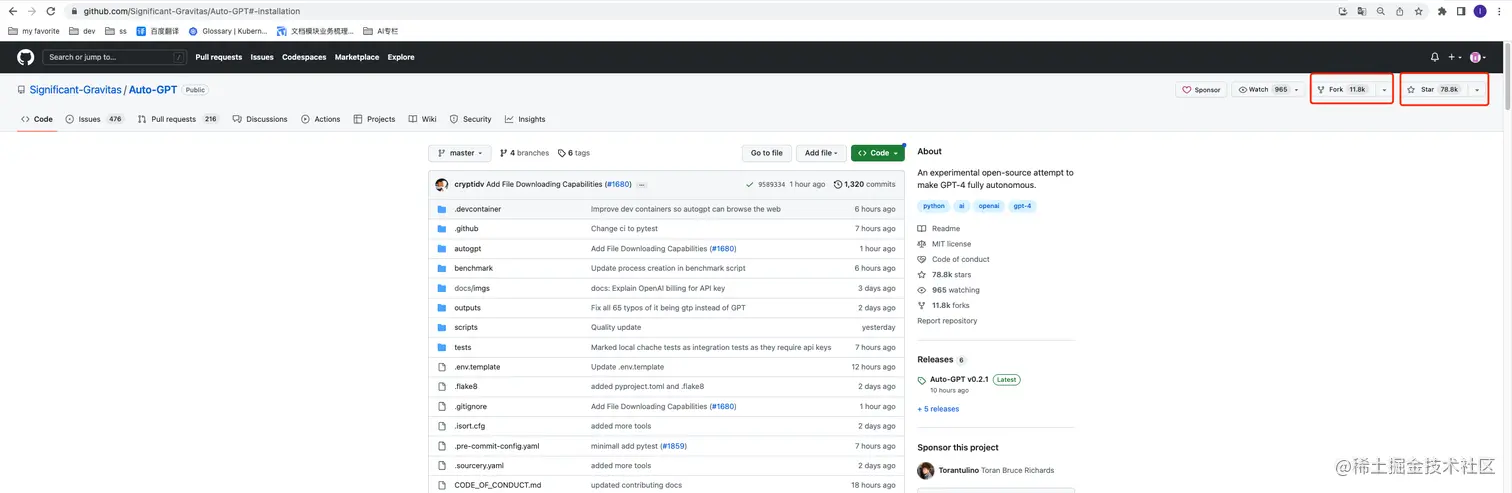Open Chrome three-dot menu
1512x493 pixels.
(1500, 11)
